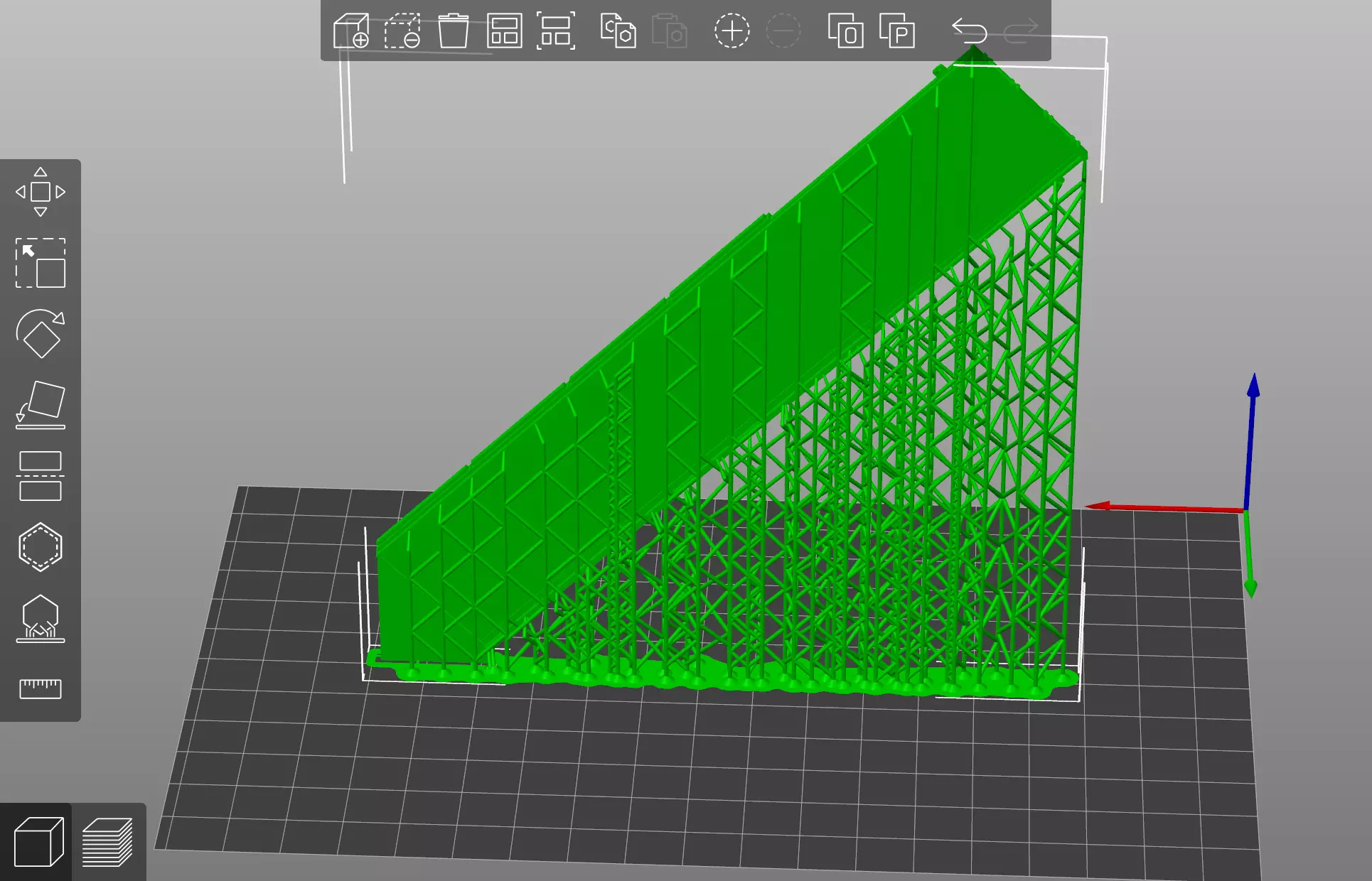
Task: Select the Measure ruler tool
Action: (41, 688)
